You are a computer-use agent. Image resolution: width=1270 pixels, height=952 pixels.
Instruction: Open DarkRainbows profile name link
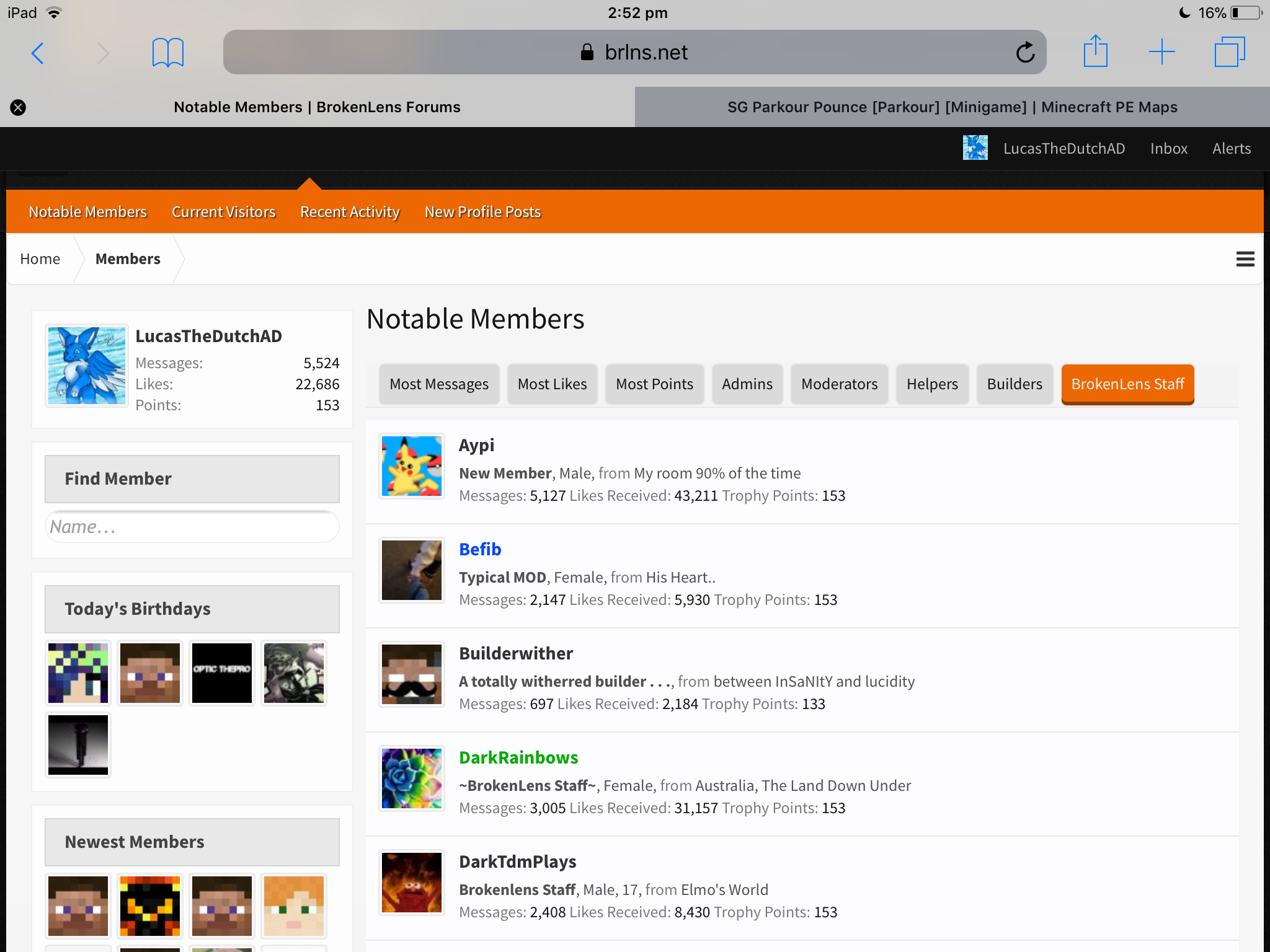tap(518, 757)
